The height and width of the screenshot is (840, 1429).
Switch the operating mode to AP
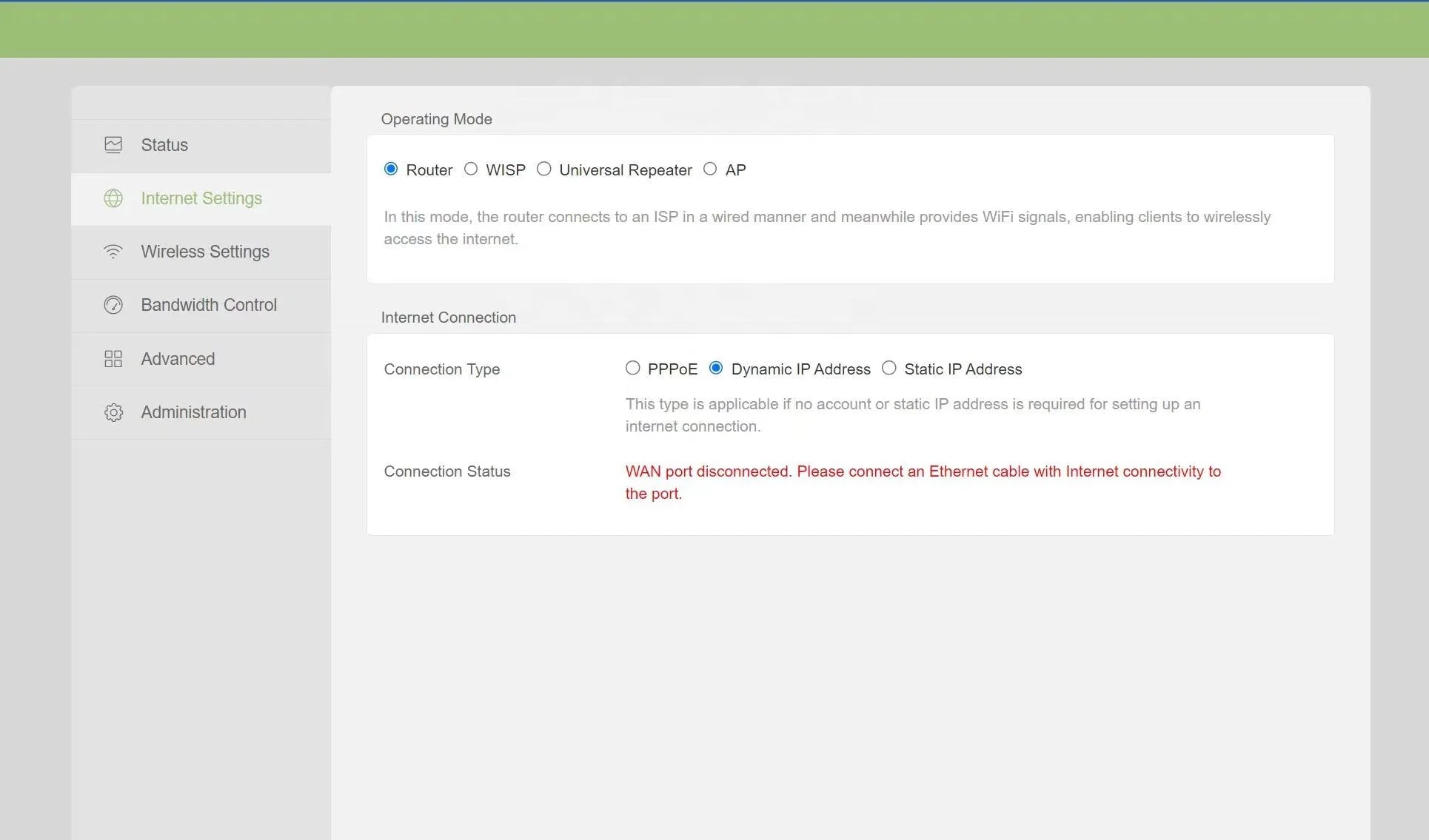(710, 169)
